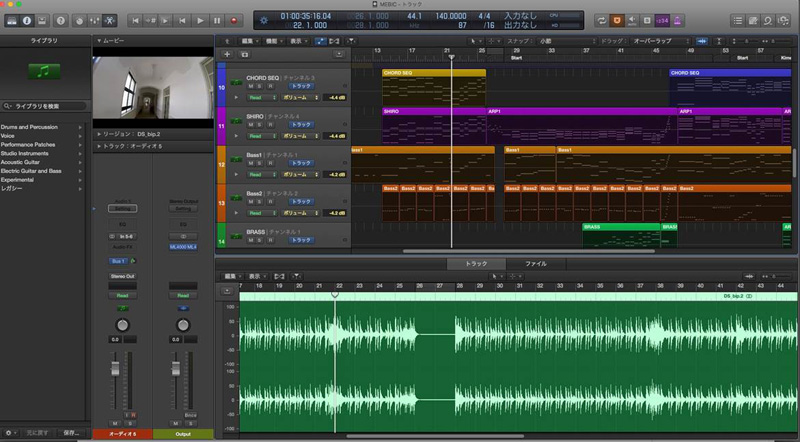Toggle waveform zoom button in tracks toolbar

pyautogui.click(x=702, y=41)
